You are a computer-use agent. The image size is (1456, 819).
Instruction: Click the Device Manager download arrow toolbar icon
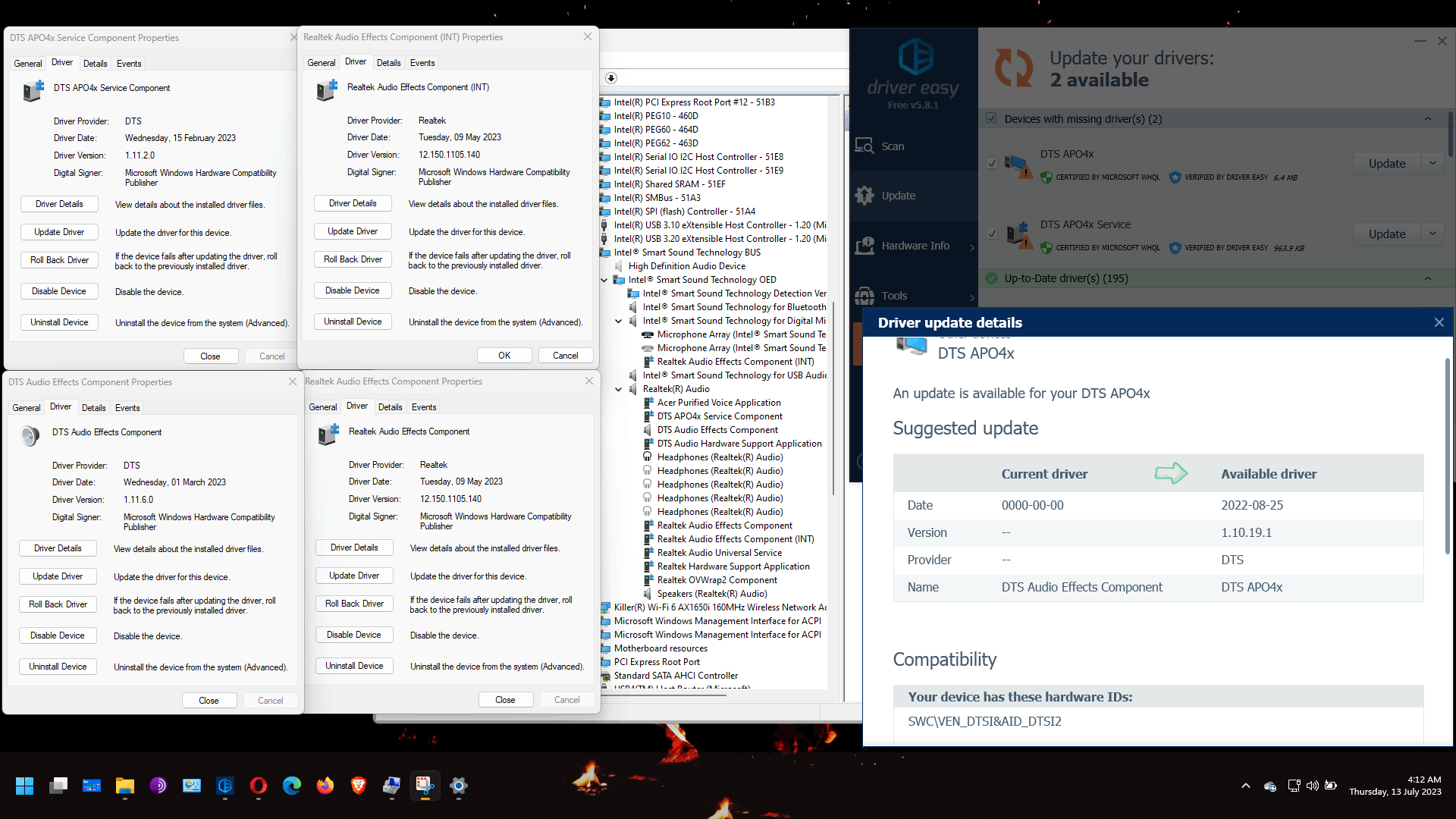611,78
